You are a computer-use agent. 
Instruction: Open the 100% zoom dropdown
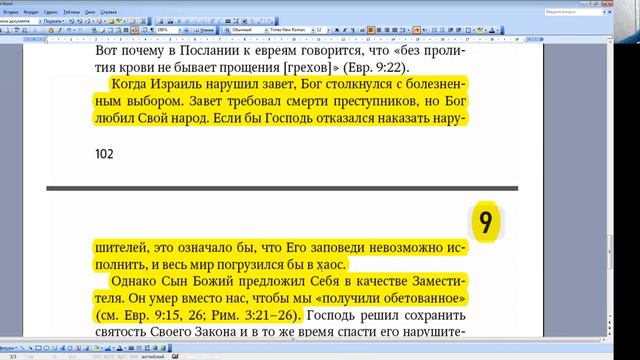pyautogui.click(x=180, y=30)
